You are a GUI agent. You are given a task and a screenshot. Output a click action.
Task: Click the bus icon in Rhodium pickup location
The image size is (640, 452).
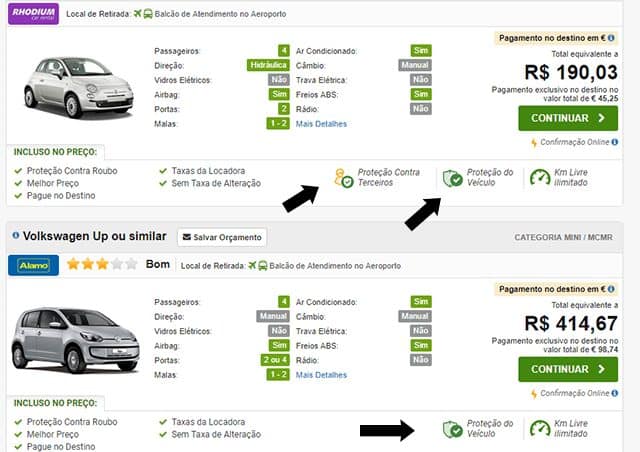pos(148,14)
